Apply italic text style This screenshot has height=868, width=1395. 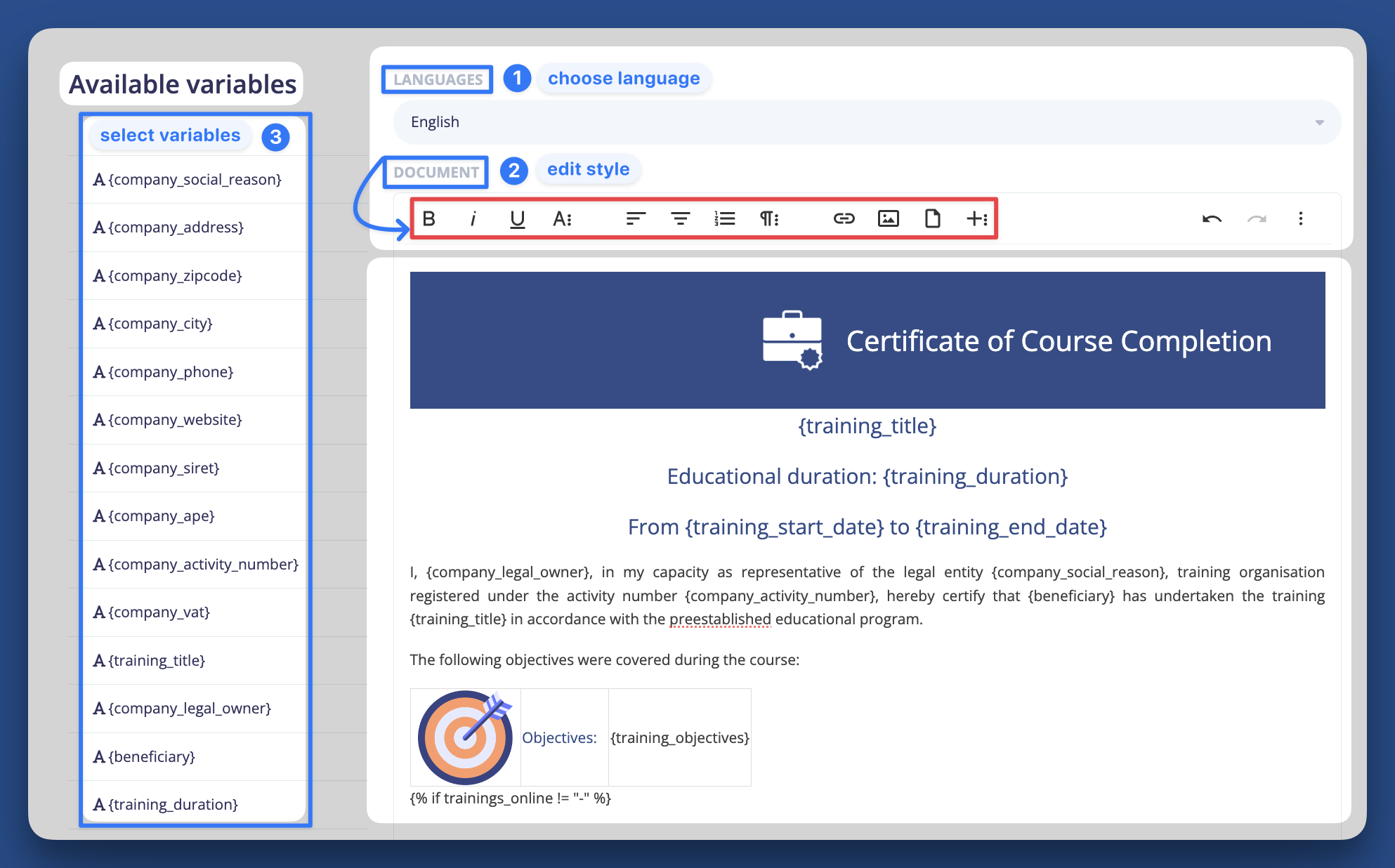click(473, 218)
